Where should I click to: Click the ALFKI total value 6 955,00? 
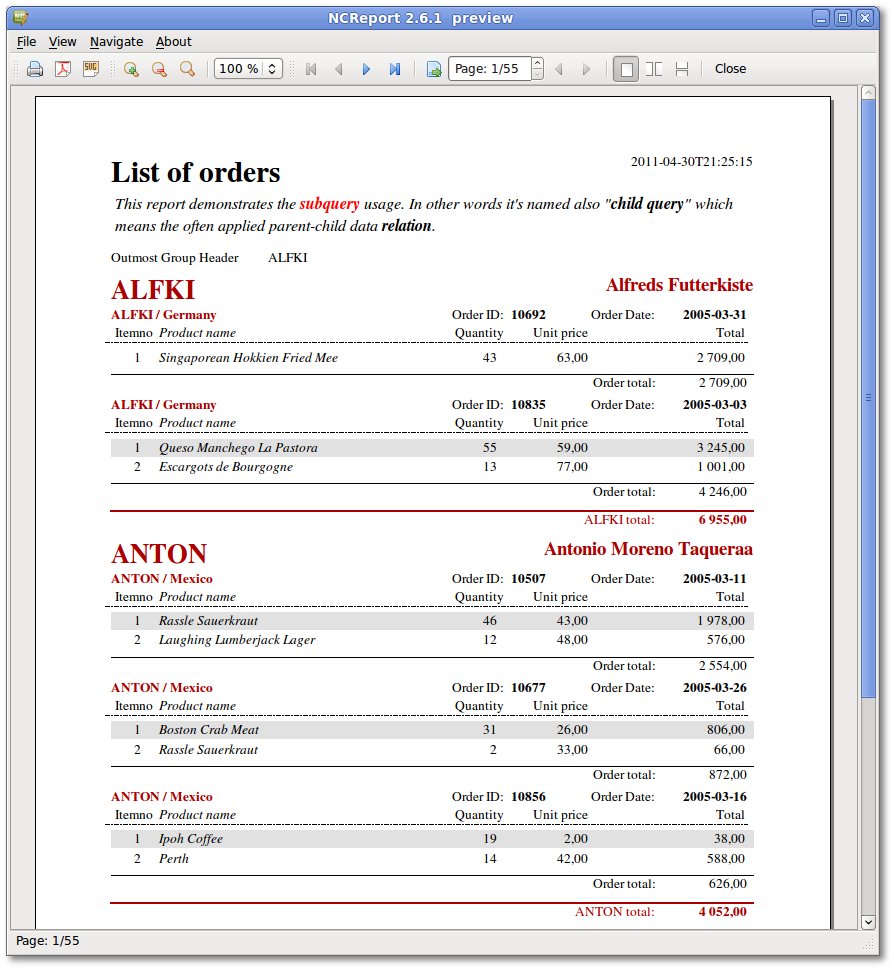(723, 520)
